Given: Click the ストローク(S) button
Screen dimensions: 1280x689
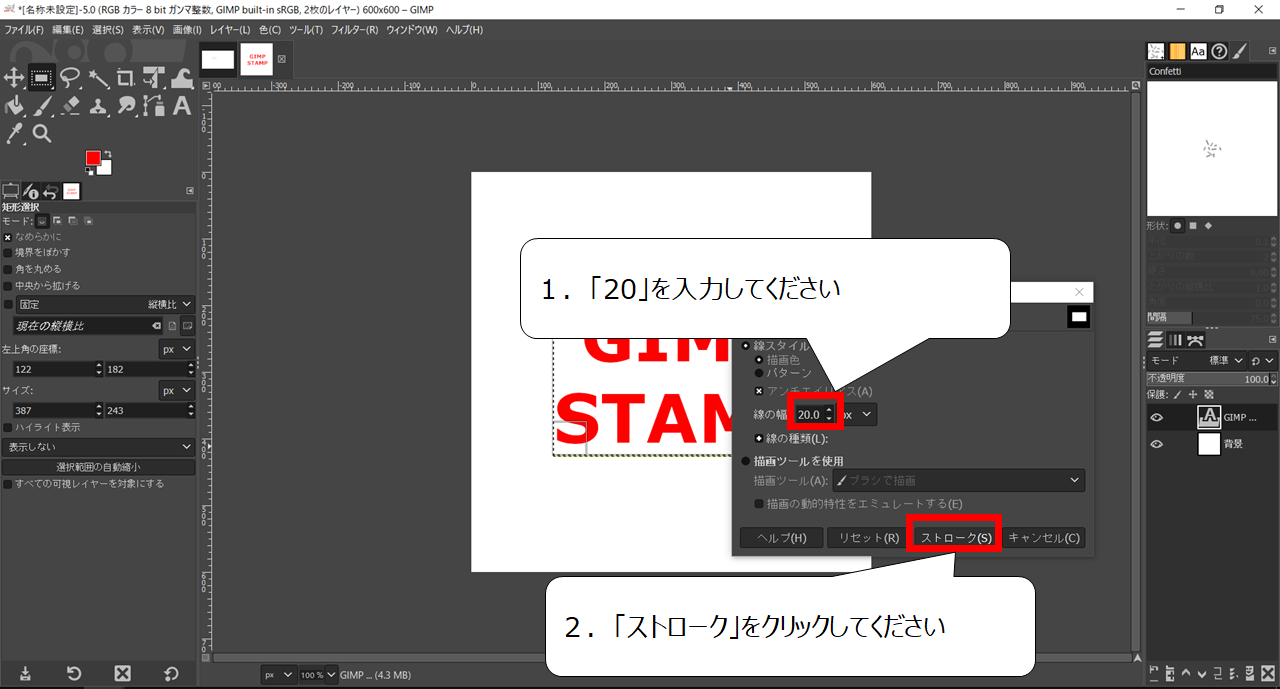Looking at the screenshot, I should click(x=955, y=538).
